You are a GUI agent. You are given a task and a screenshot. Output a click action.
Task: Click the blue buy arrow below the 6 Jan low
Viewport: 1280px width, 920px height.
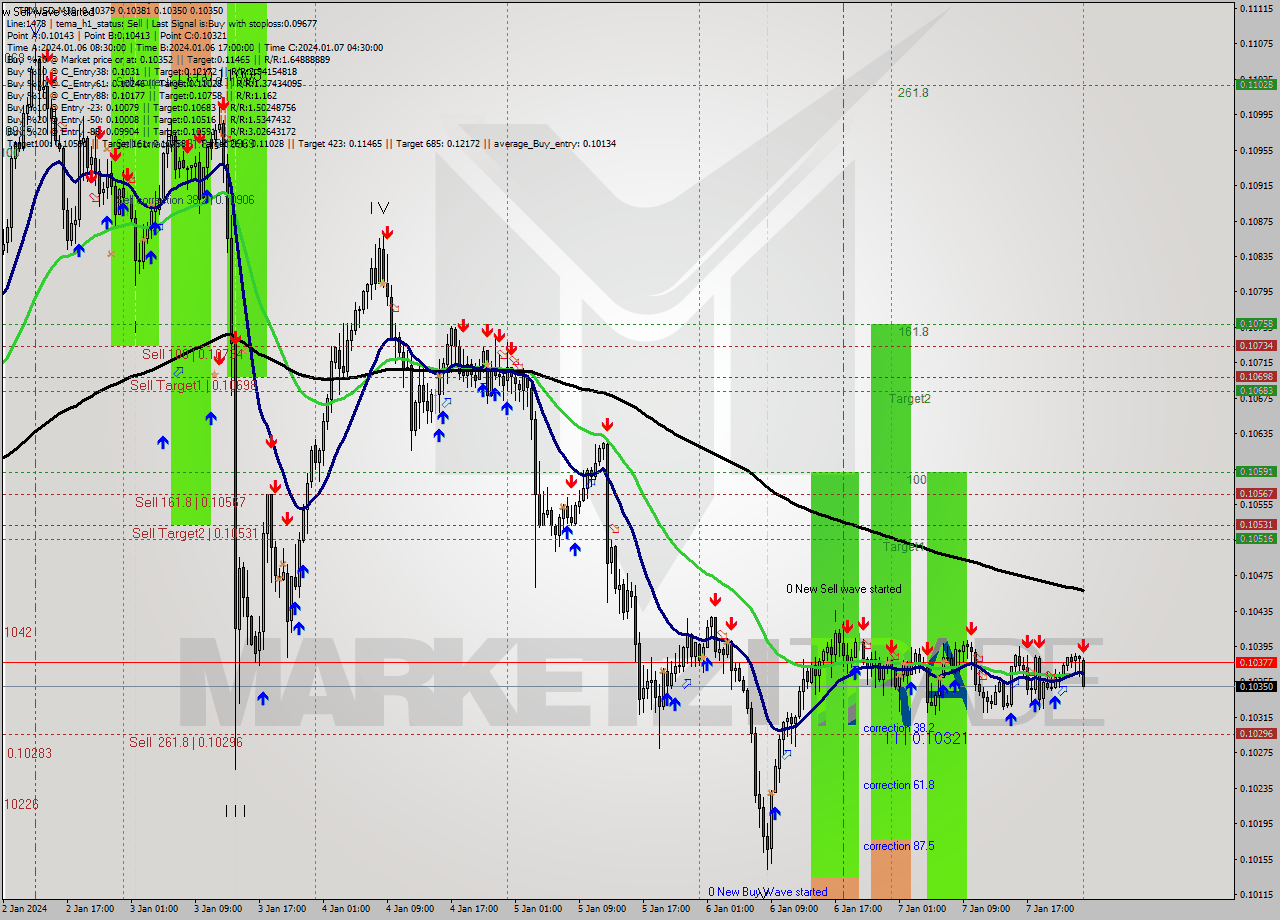[774, 812]
